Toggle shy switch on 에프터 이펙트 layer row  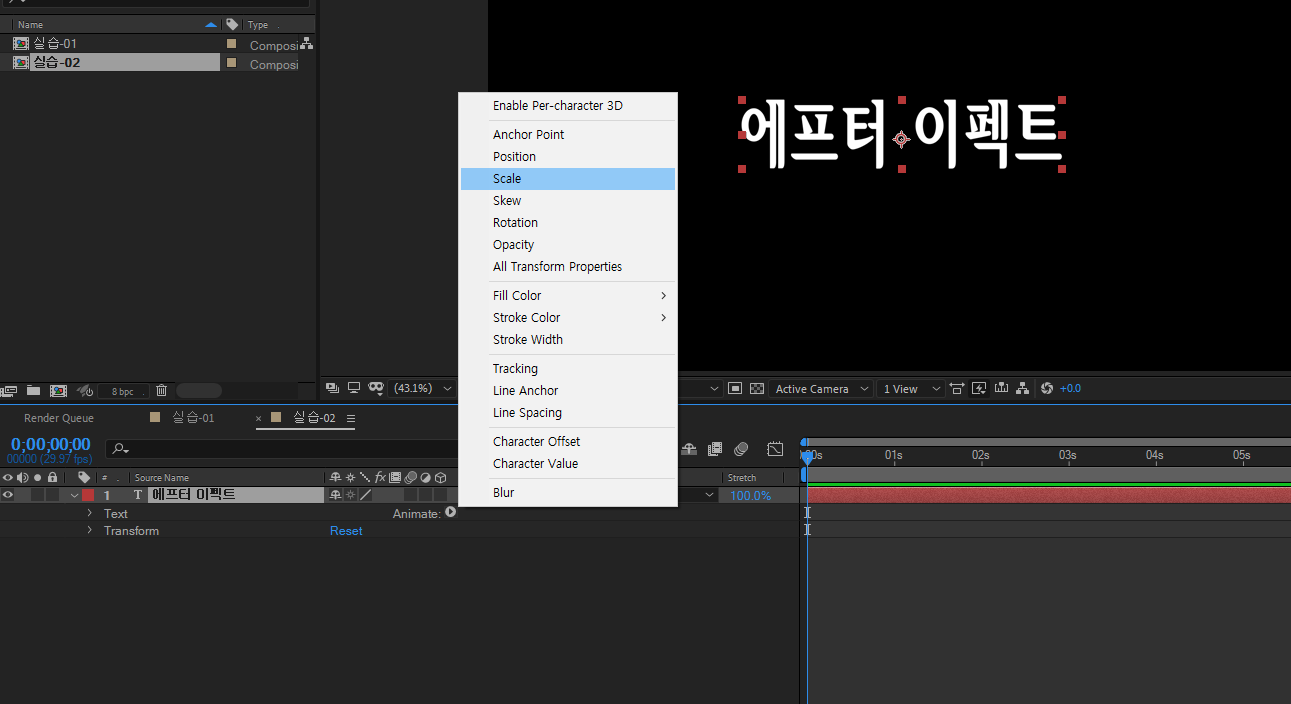click(335, 495)
